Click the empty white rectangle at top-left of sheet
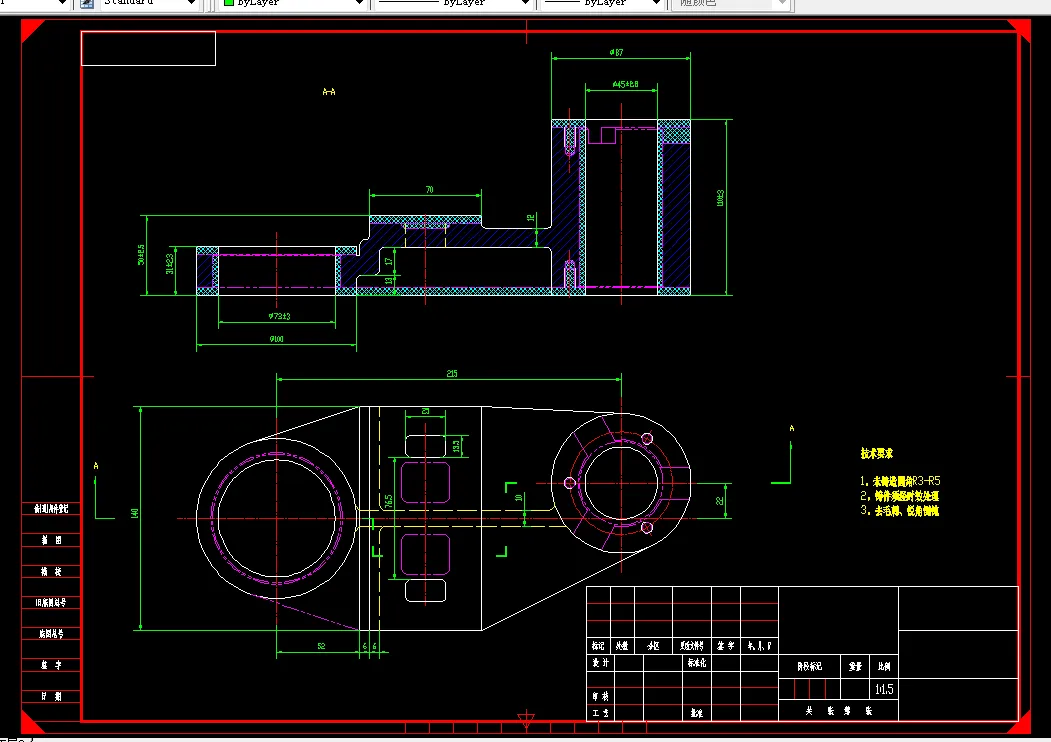1051x742 pixels. (x=148, y=48)
